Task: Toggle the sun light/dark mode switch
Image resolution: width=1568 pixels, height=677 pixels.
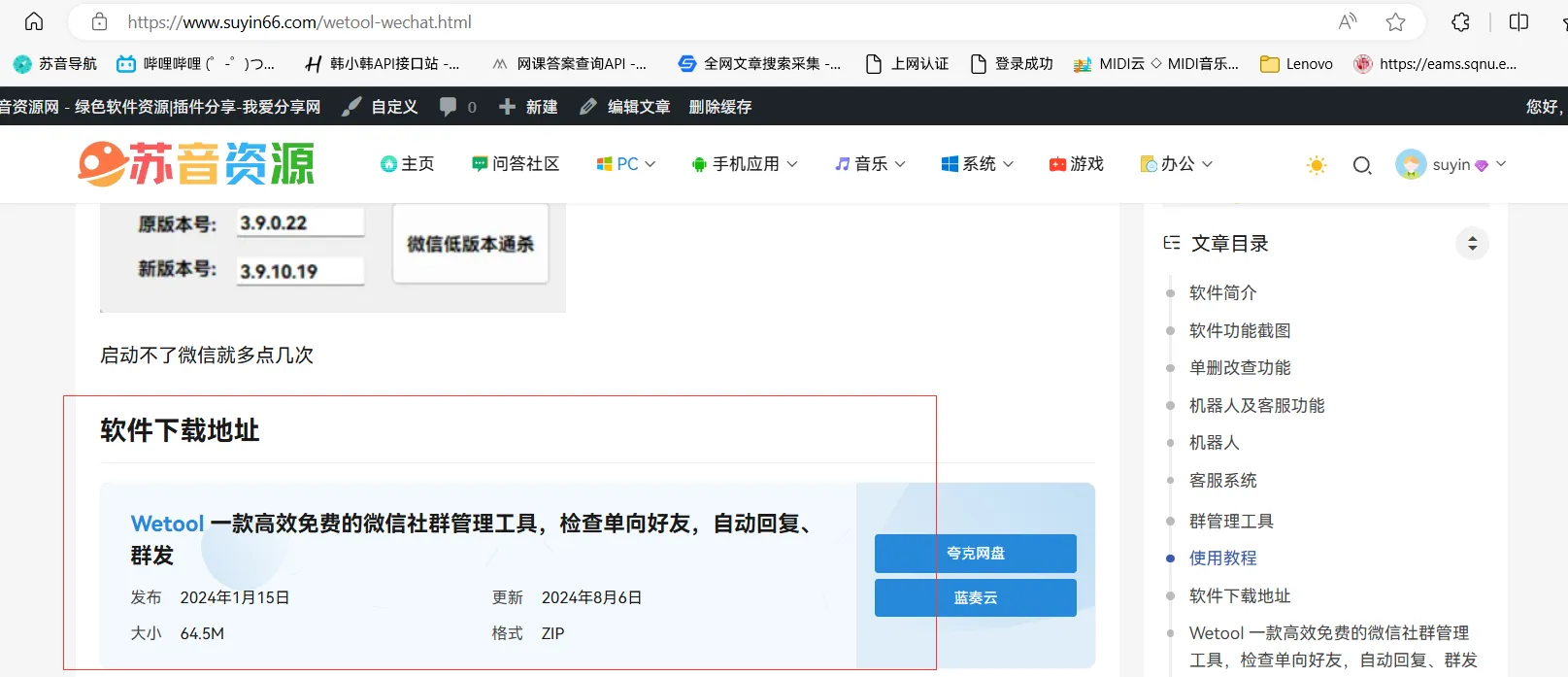Action: [1317, 165]
